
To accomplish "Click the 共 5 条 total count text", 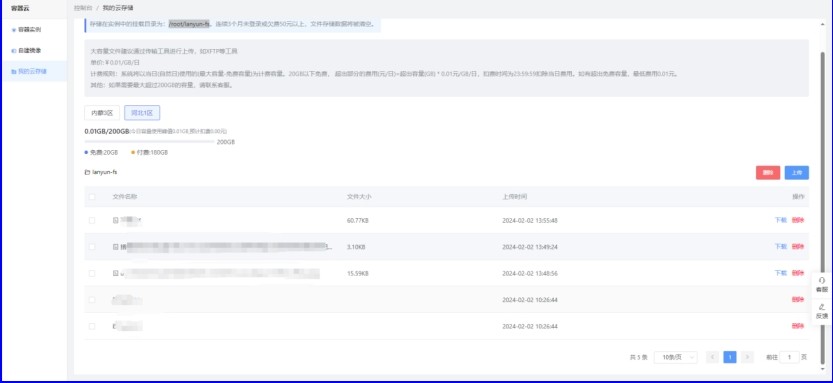I will pos(638,358).
